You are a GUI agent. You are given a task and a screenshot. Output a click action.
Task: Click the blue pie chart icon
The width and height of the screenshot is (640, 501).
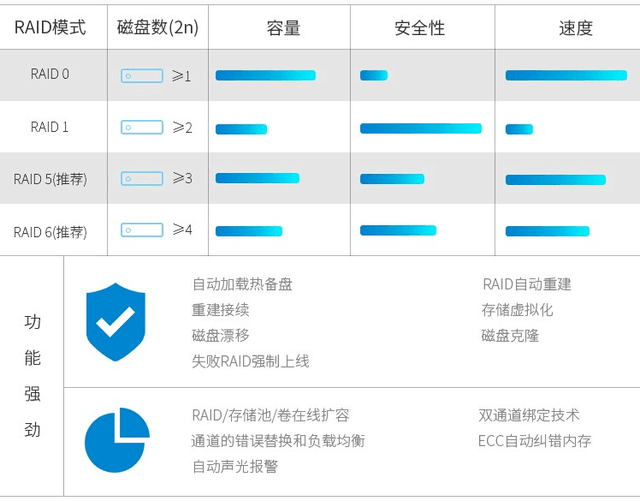(117, 440)
